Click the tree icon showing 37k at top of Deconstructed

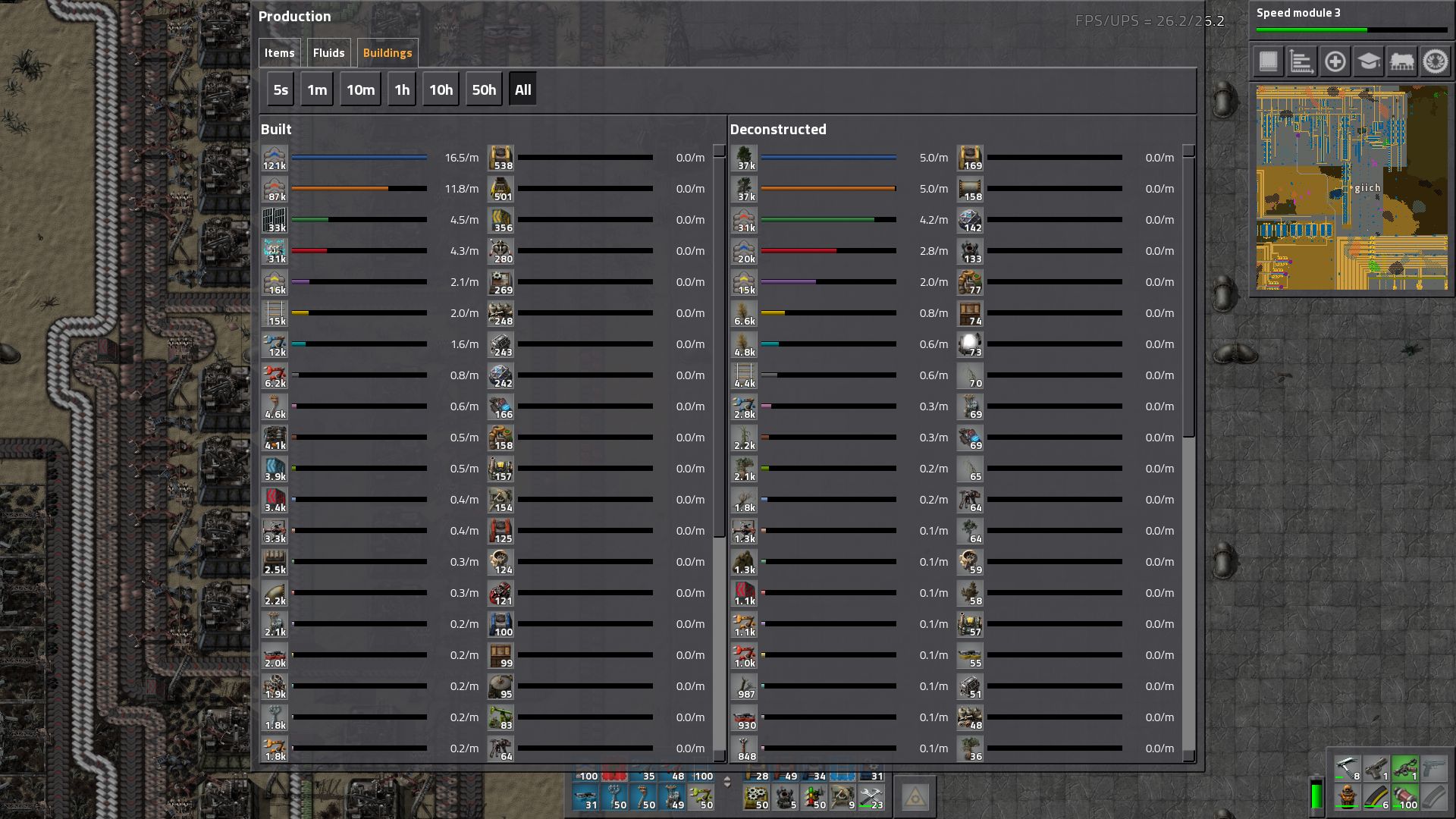click(744, 158)
